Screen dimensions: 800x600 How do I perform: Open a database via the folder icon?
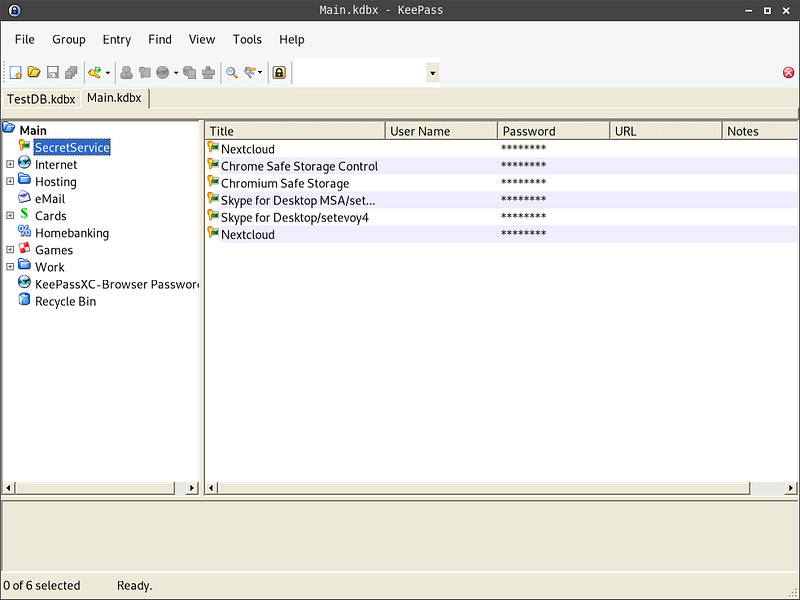[x=34, y=73]
